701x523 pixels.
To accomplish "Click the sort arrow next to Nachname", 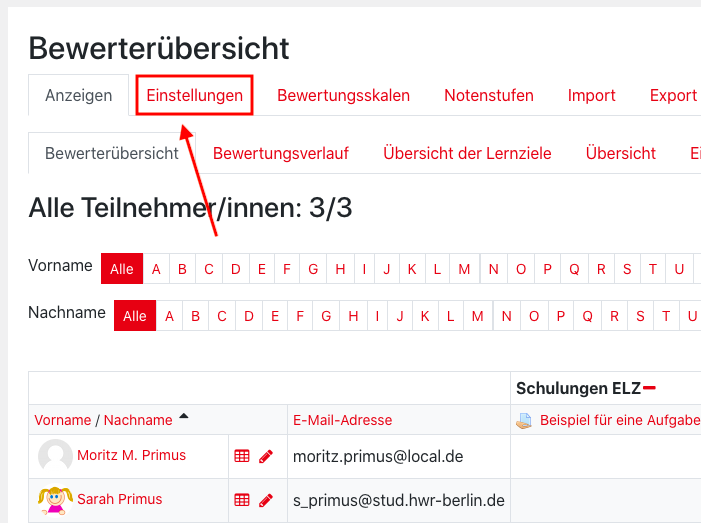I will pyautogui.click(x=184, y=419).
